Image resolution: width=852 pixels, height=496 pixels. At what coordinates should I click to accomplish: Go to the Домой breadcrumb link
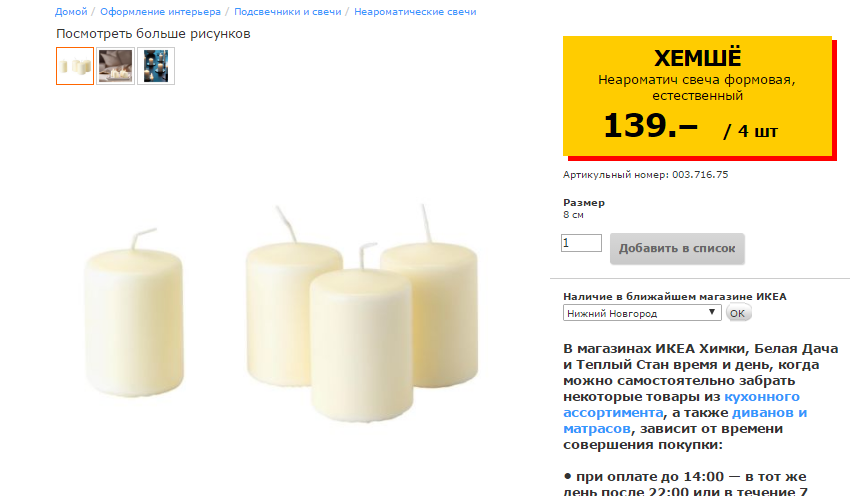click(x=71, y=11)
